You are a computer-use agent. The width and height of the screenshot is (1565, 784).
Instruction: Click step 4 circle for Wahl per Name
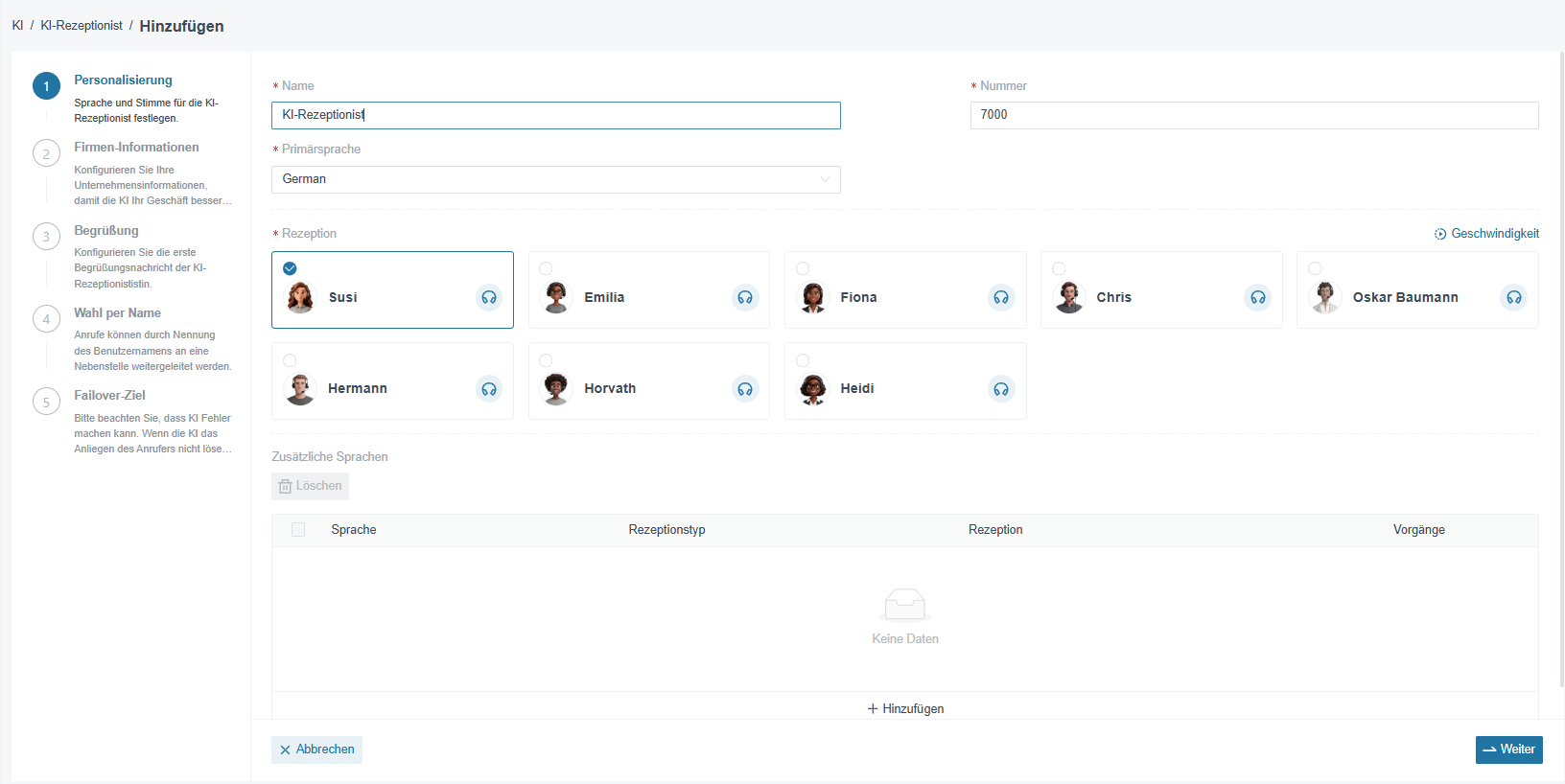(46, 319)
